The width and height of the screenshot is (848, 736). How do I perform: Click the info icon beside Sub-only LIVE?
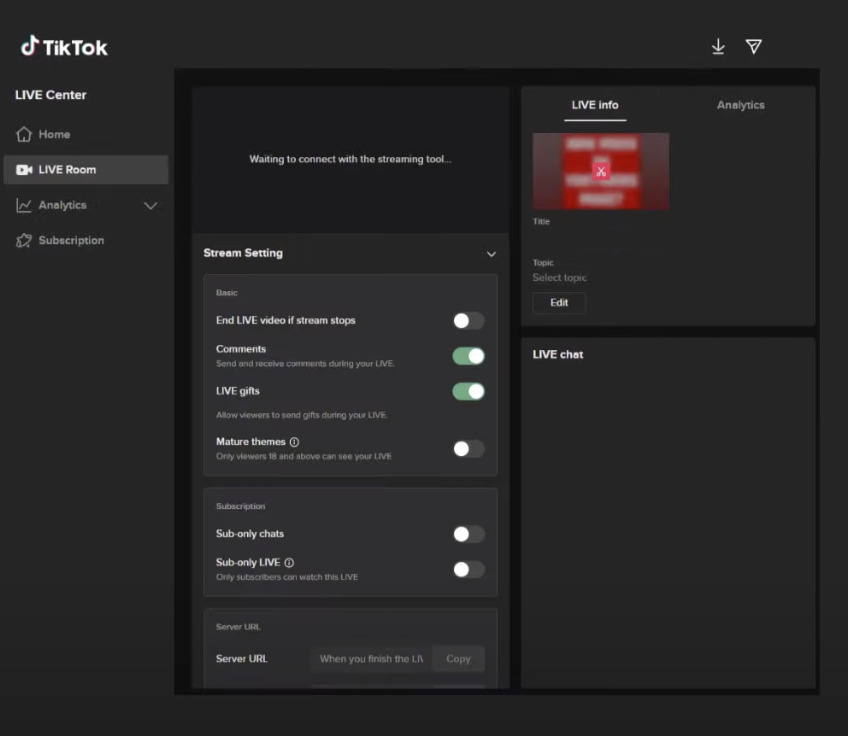[x=291, y=562]
